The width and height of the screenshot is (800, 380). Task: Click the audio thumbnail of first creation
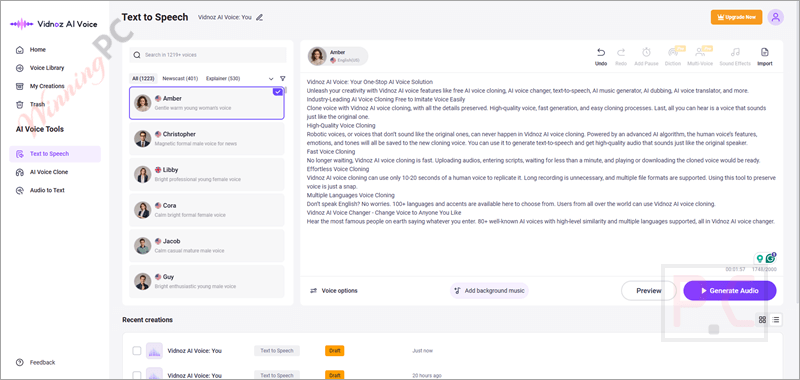[154, 351]
